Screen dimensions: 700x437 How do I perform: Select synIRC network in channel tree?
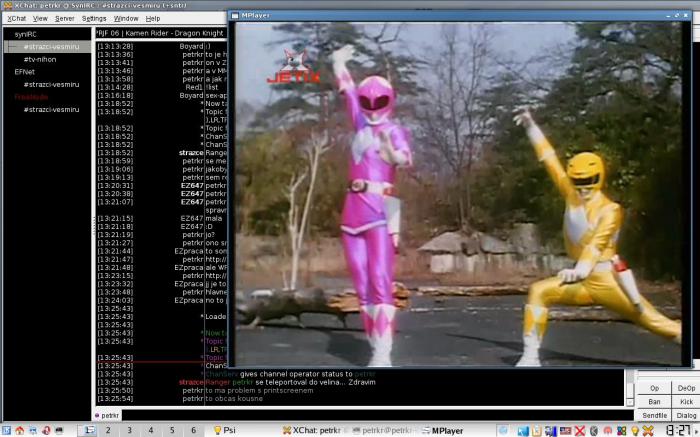coord(25,34)
